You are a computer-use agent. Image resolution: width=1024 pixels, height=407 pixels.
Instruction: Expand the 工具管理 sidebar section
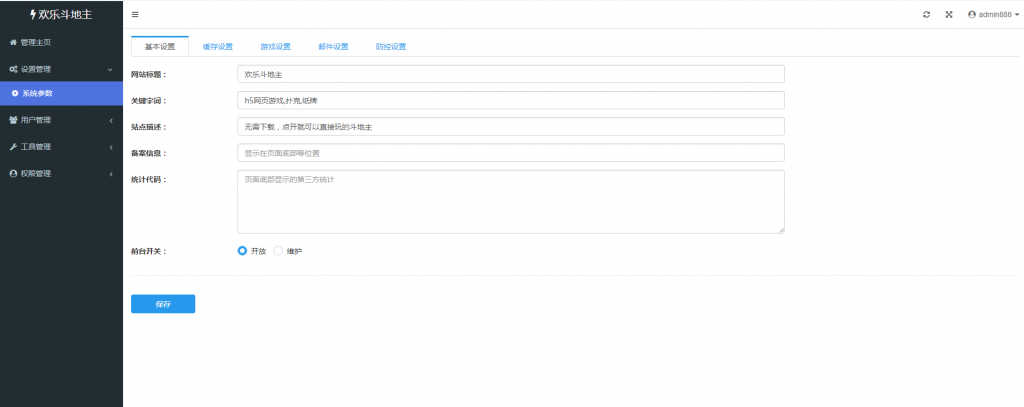pos(60,146)
